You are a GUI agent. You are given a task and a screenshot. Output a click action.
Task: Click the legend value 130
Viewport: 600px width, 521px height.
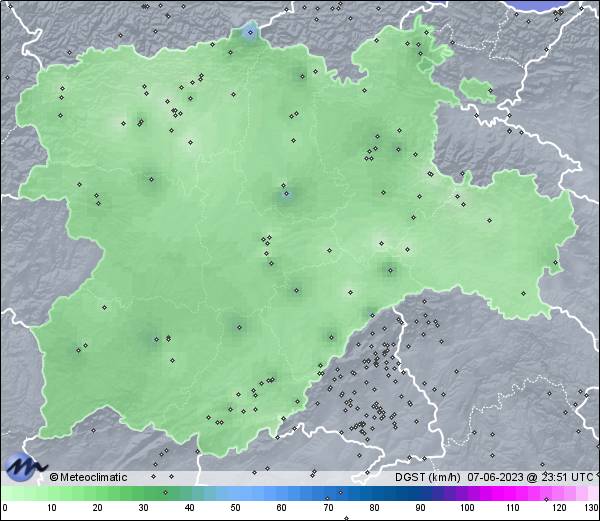(592, 508)
